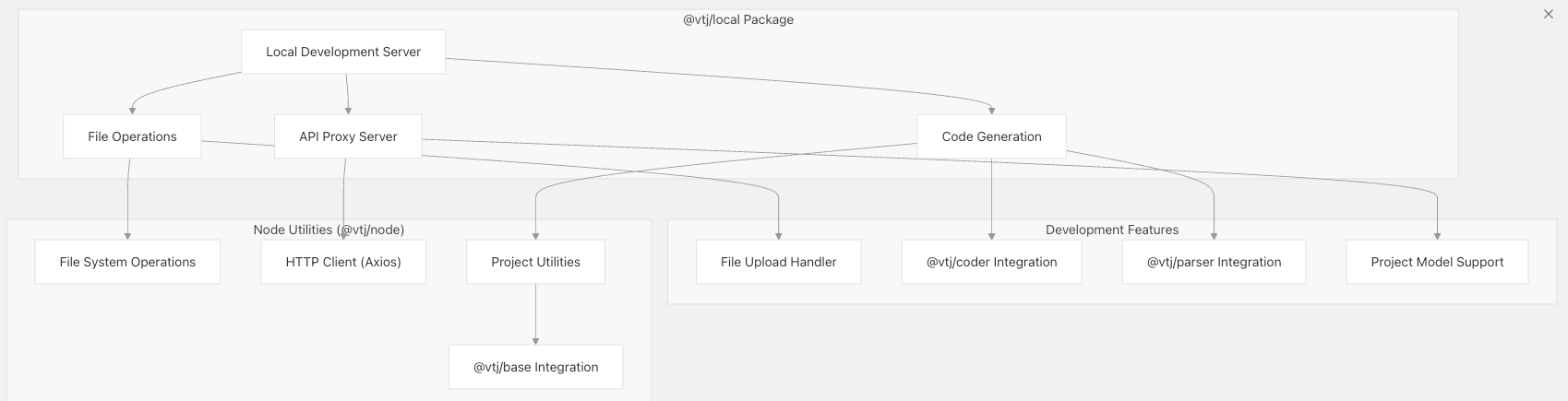1568x401 pixels.
Task: Click the File Operations node
Action: point(132,136)
